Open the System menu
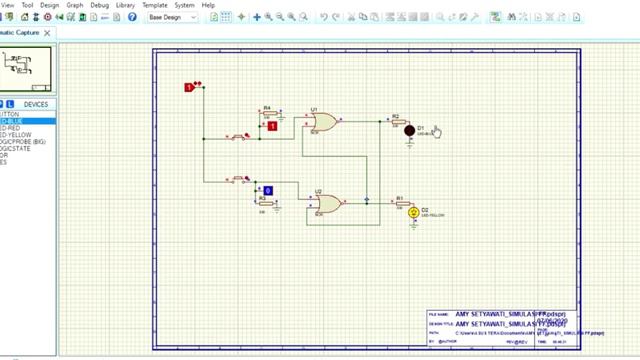640x360 pixels. coord(184,5)
